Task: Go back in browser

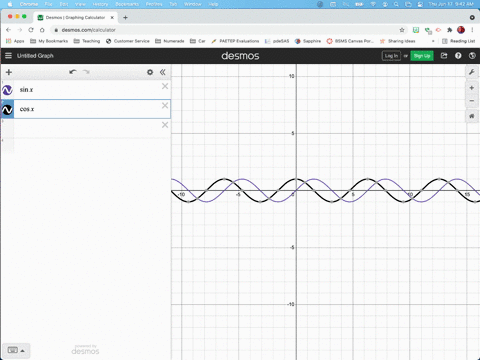Action: [8, 30]
